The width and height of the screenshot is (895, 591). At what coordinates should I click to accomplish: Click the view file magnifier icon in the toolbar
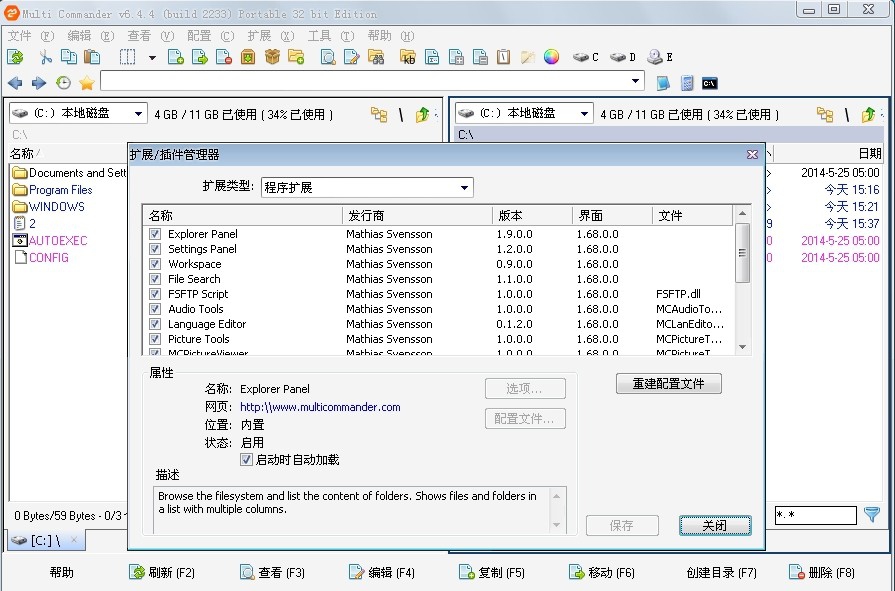[328, 57]
